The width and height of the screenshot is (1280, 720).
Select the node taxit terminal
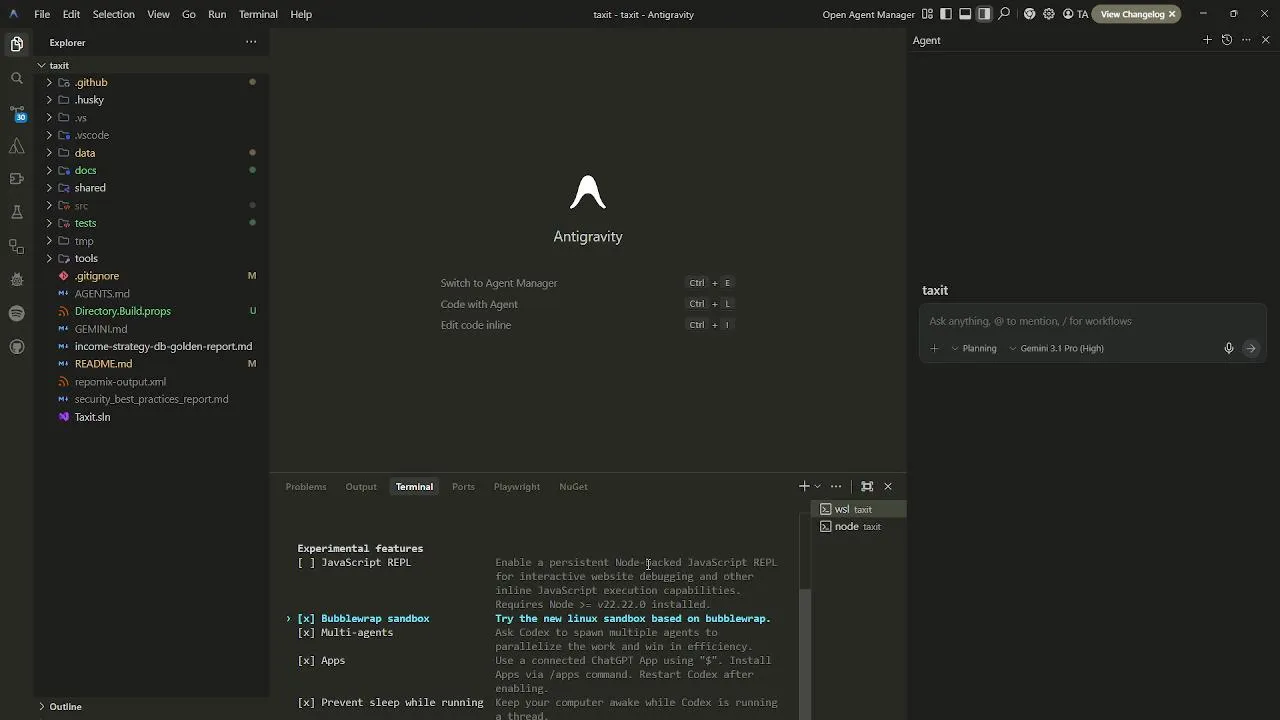(x=861, y=526)
